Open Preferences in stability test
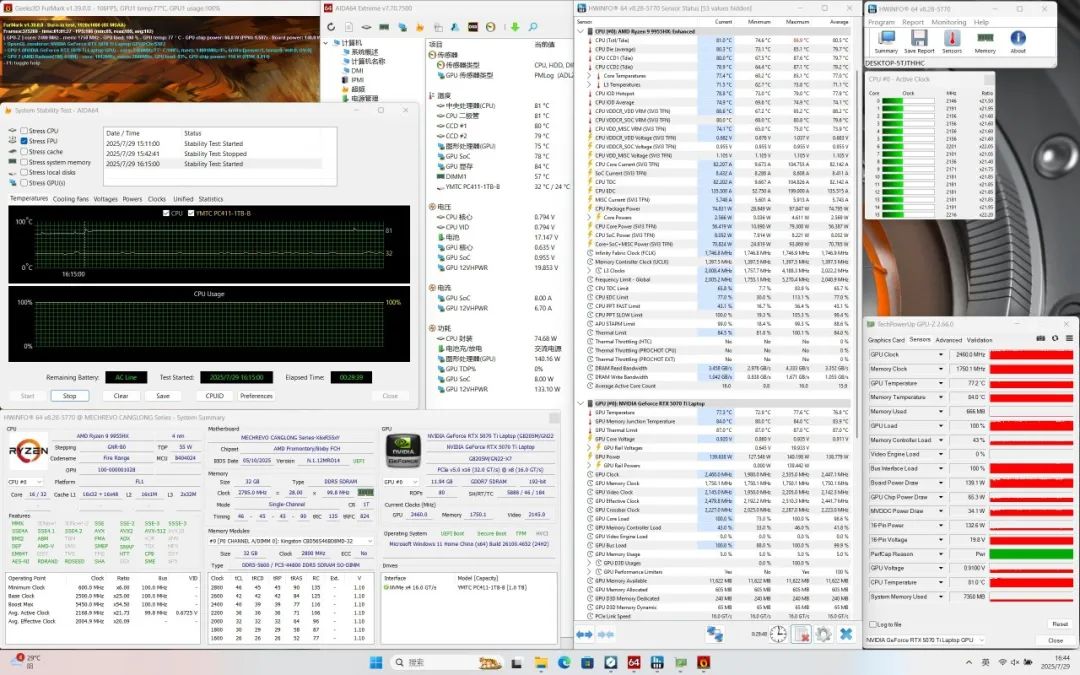Viewport: 1080px width, 675px height. (x=256, y=396)
